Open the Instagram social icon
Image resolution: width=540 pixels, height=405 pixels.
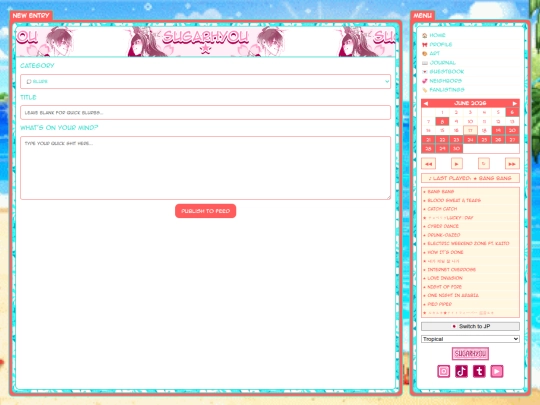(444, 371)
